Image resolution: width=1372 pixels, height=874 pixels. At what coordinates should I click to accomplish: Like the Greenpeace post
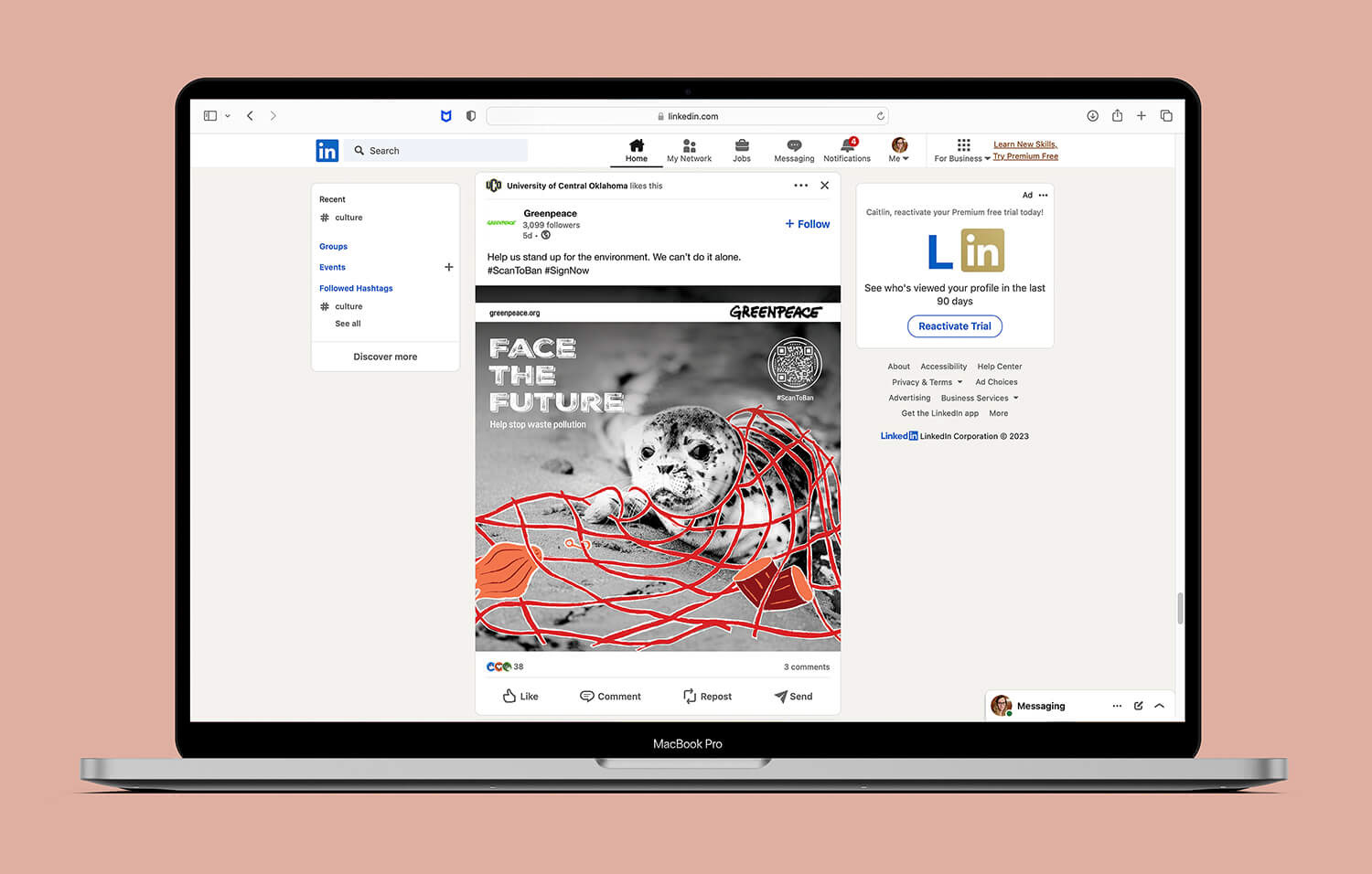point(520,697)
